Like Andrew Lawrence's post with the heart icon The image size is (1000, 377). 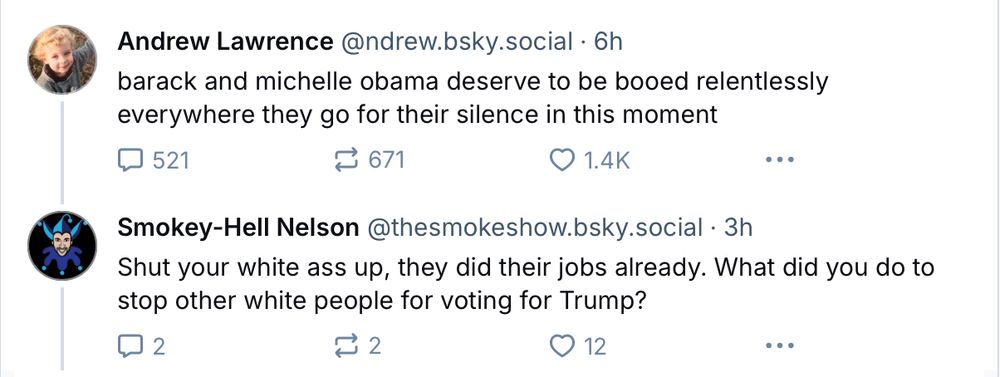pyautogui.click(x=562, y=160)
